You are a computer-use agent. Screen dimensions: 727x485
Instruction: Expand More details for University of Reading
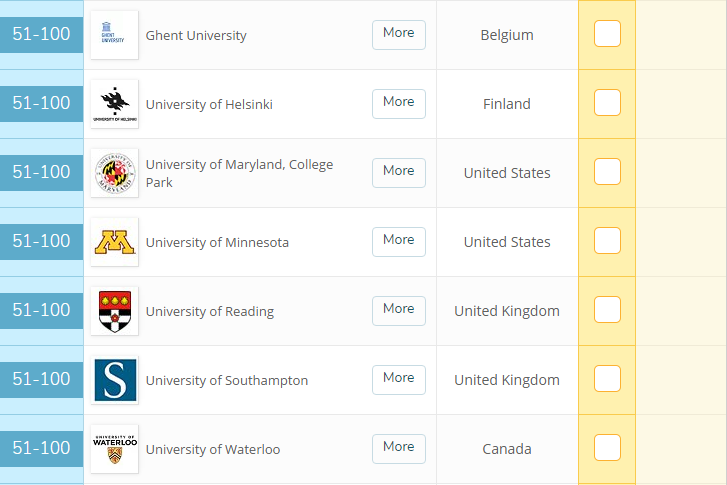tap(398, 310)
